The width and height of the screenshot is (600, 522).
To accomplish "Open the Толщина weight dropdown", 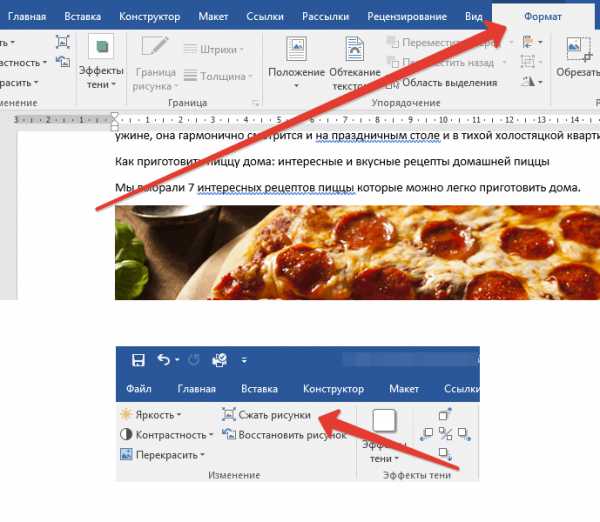I will 218,76.
